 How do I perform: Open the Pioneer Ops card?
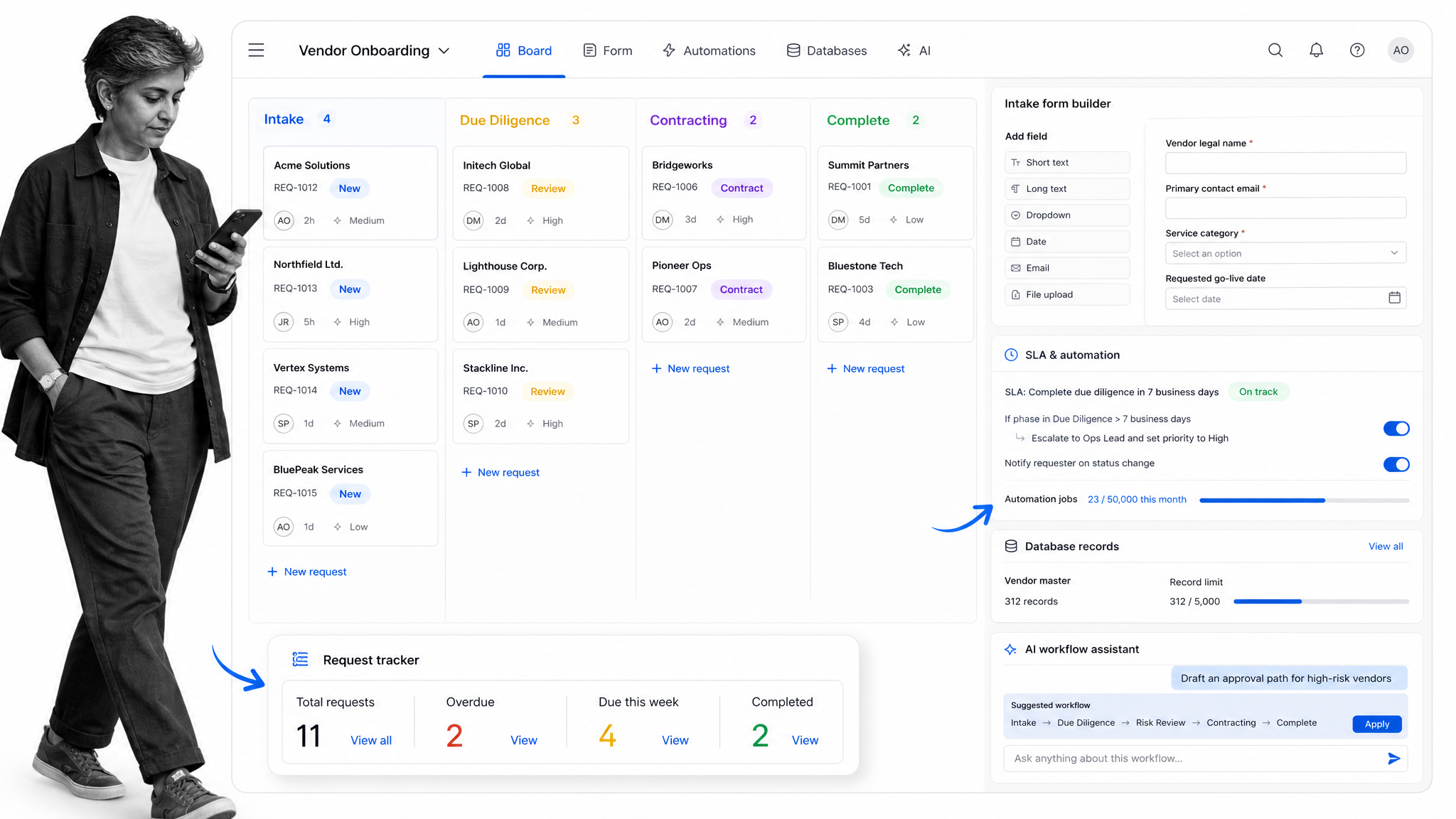tap(724, 294)
